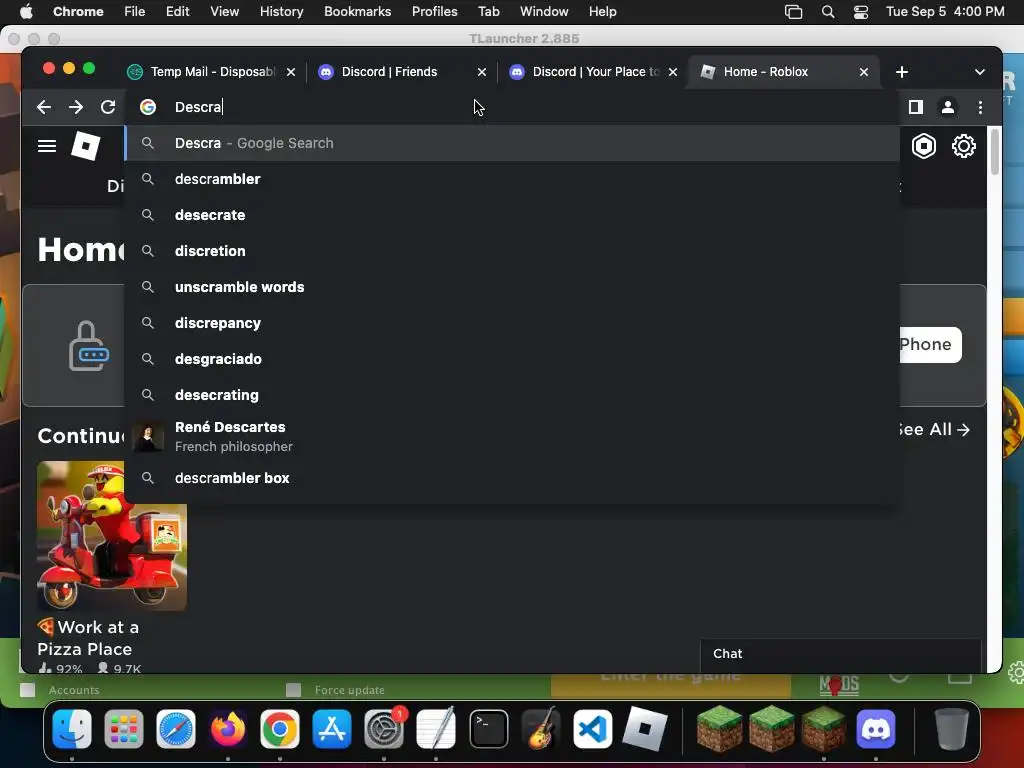Image resolution: width=1024 pixels, height=768 pixels.
Task: Open the Work at a Pizza Place thumbnail
Action: pyautogui.click(x=112, y=536)
